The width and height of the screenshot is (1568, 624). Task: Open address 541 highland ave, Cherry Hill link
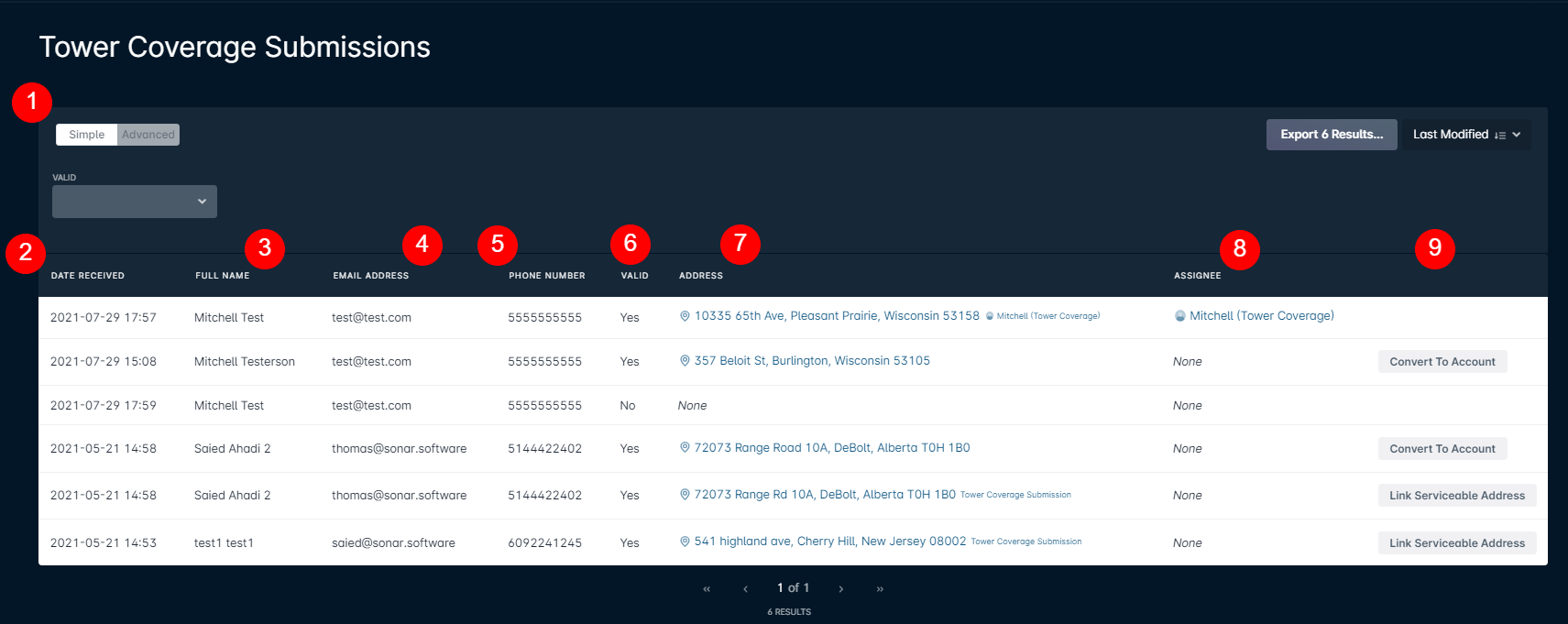[830, 542]
